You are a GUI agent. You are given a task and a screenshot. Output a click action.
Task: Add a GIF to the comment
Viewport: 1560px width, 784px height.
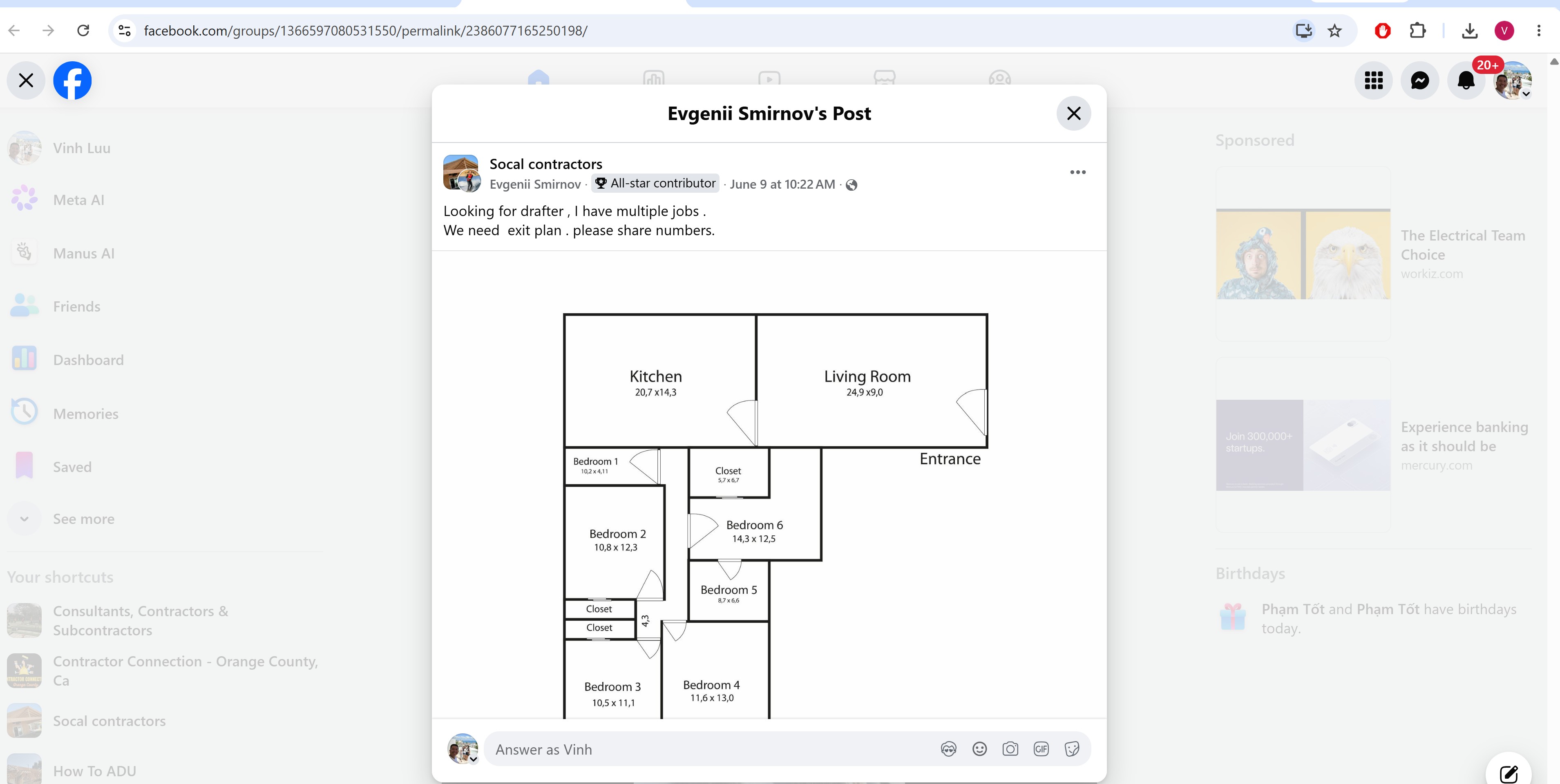[x=1041, y=749]
